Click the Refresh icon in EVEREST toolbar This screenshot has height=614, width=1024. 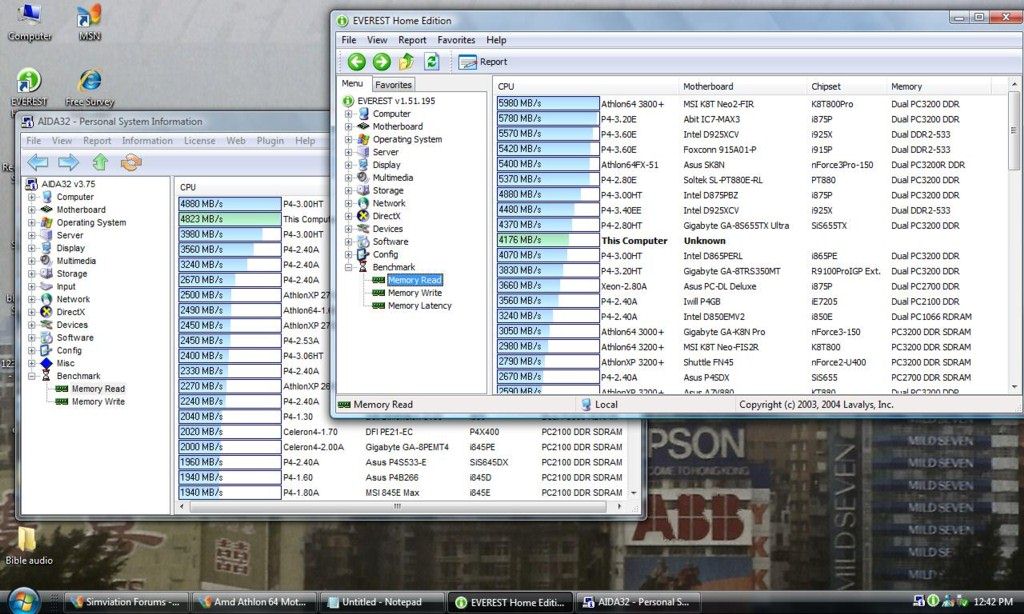(431, 62)
